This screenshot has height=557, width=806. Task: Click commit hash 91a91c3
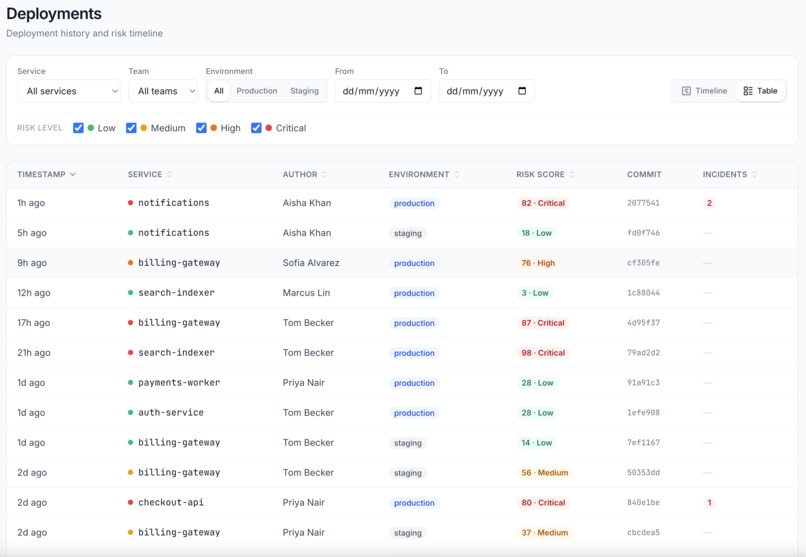[643, 383]
